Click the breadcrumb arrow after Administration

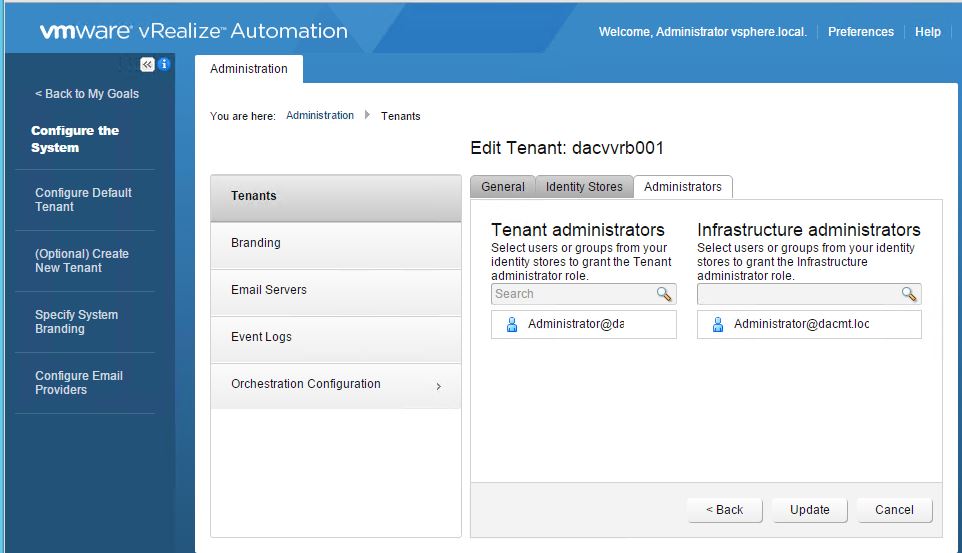tap(367, 115)
